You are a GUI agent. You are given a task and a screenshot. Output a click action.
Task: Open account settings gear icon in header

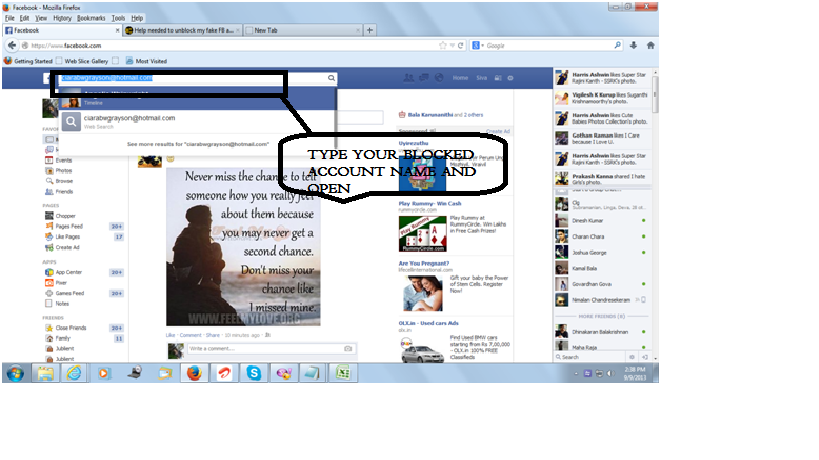click(x=510, y=78)
